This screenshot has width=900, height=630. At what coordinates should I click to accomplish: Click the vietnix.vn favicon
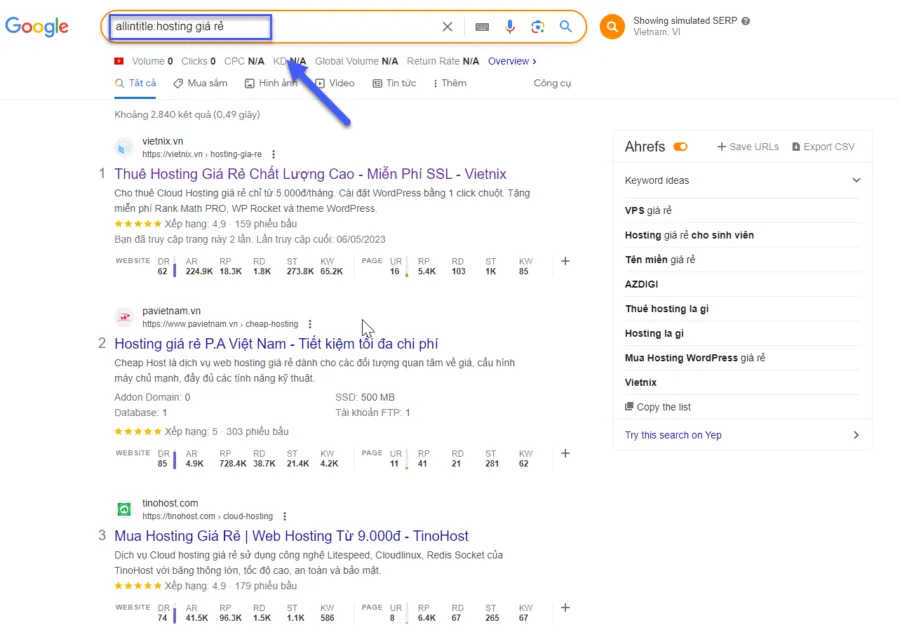click(x=124, y=147)
